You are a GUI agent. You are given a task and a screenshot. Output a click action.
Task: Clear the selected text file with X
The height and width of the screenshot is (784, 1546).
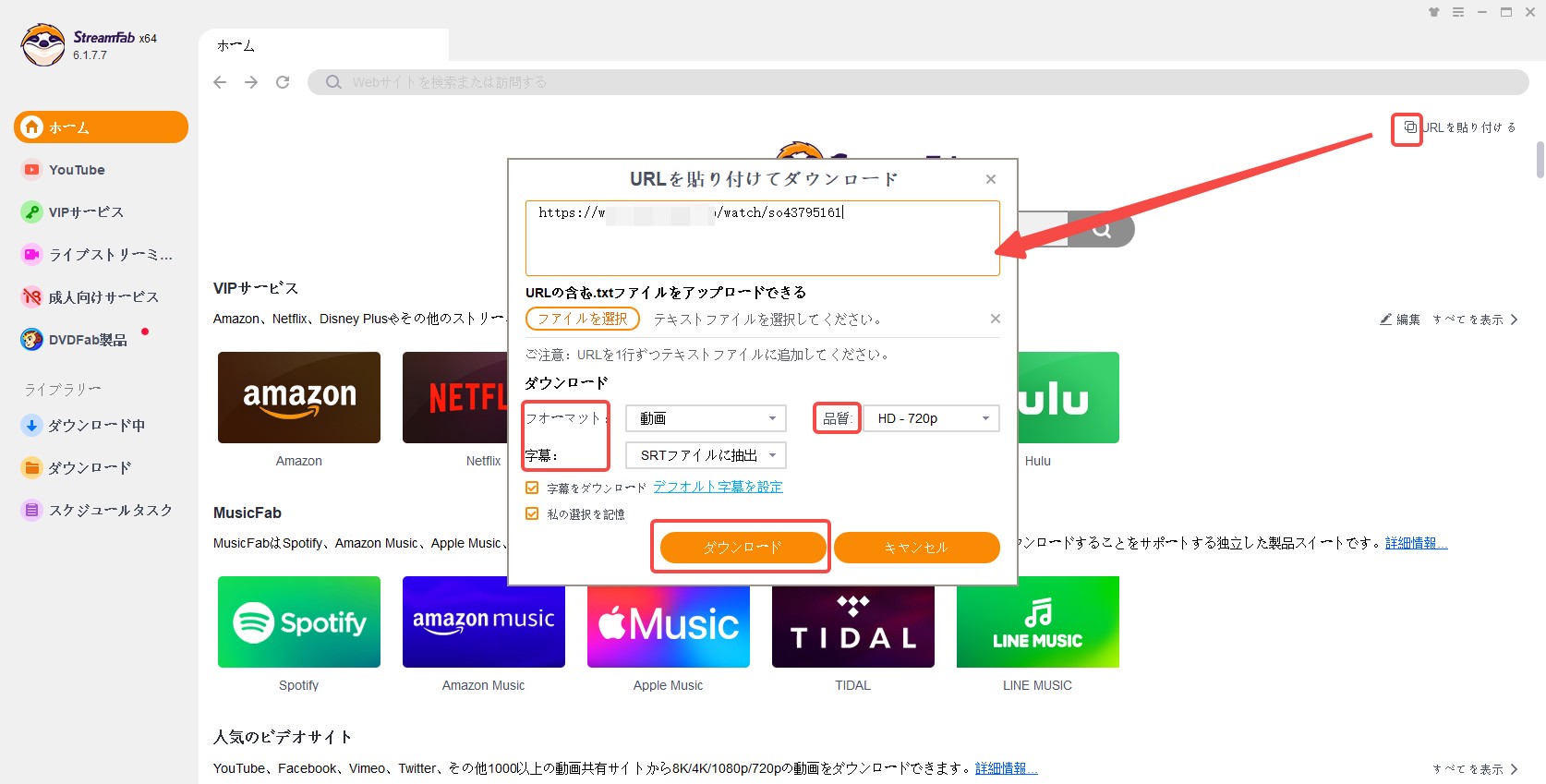click(x=996, y=319)
